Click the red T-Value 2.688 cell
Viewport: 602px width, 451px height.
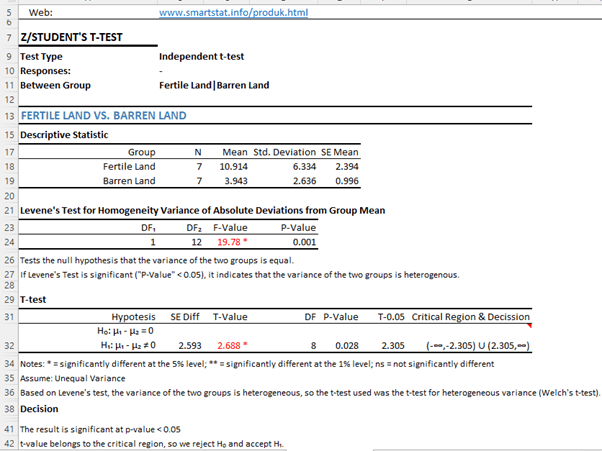[x=232, y=345]
